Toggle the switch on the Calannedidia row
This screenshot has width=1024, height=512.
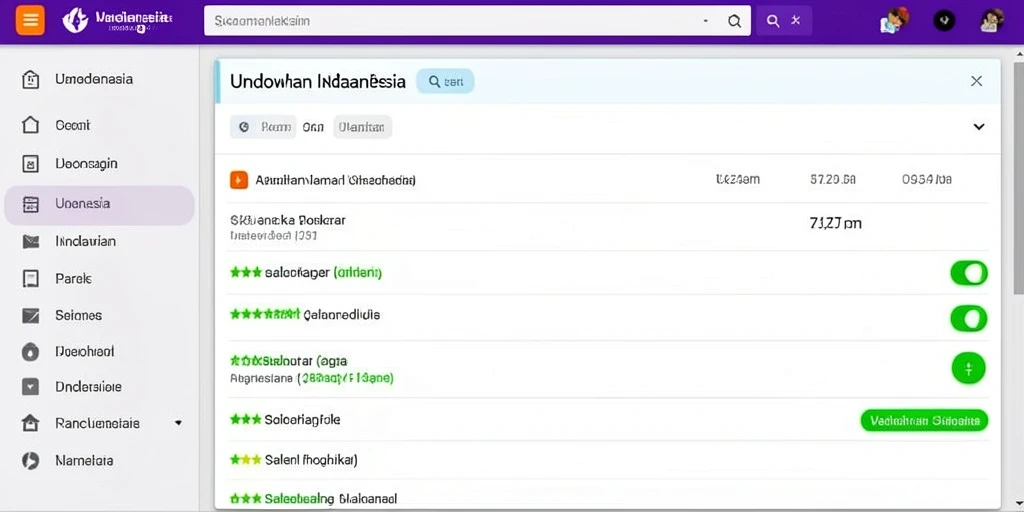coord(968,319)
